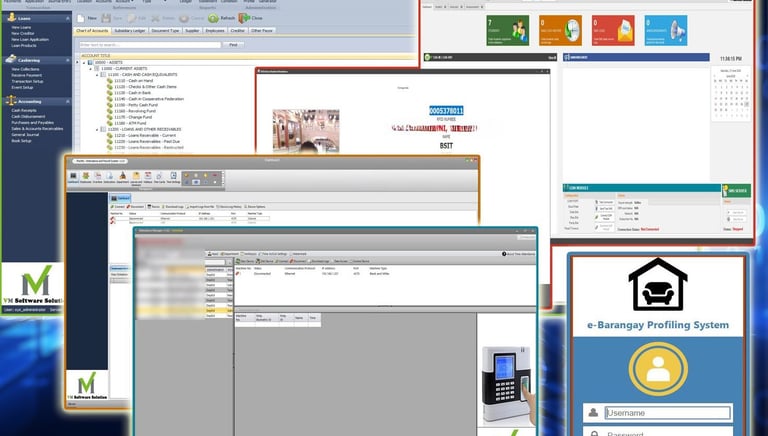Switch to the Supplier tab
Screen dimensions: 768x436
(192, 30)
